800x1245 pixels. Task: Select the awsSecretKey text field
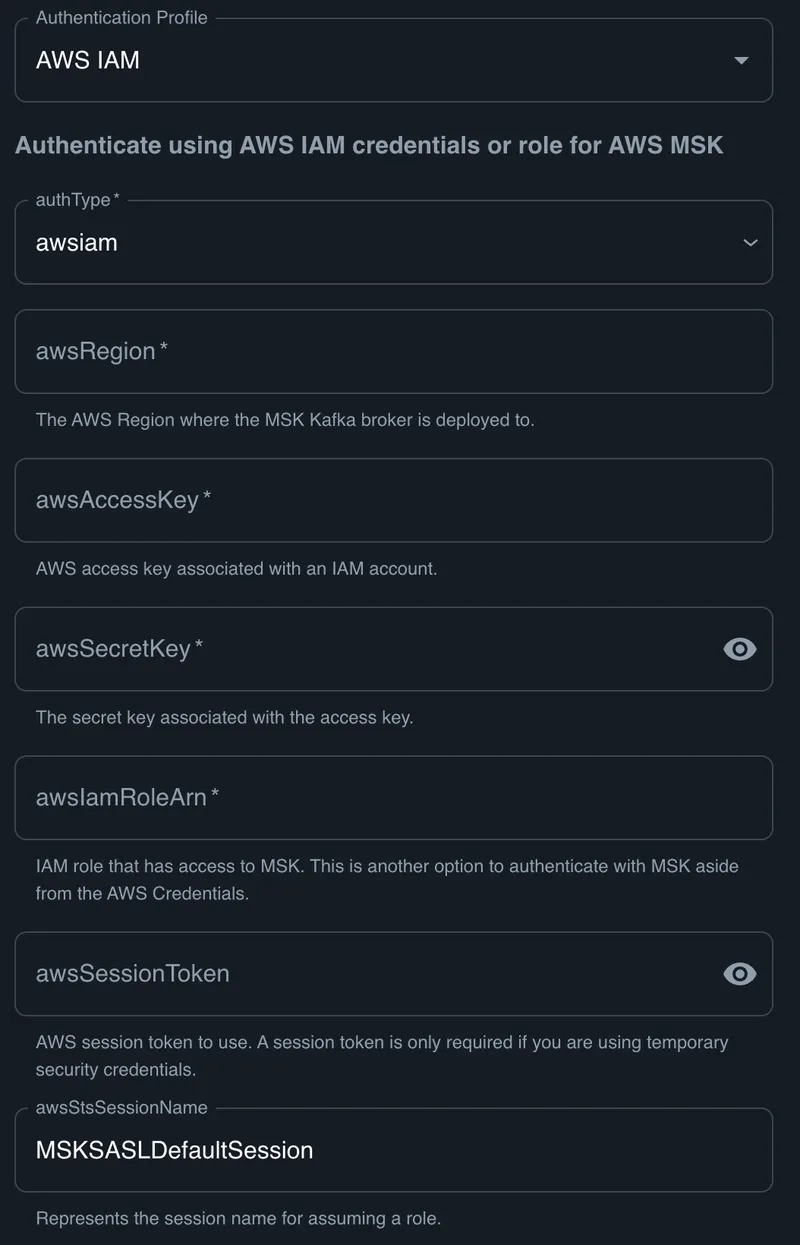point(360,649)
